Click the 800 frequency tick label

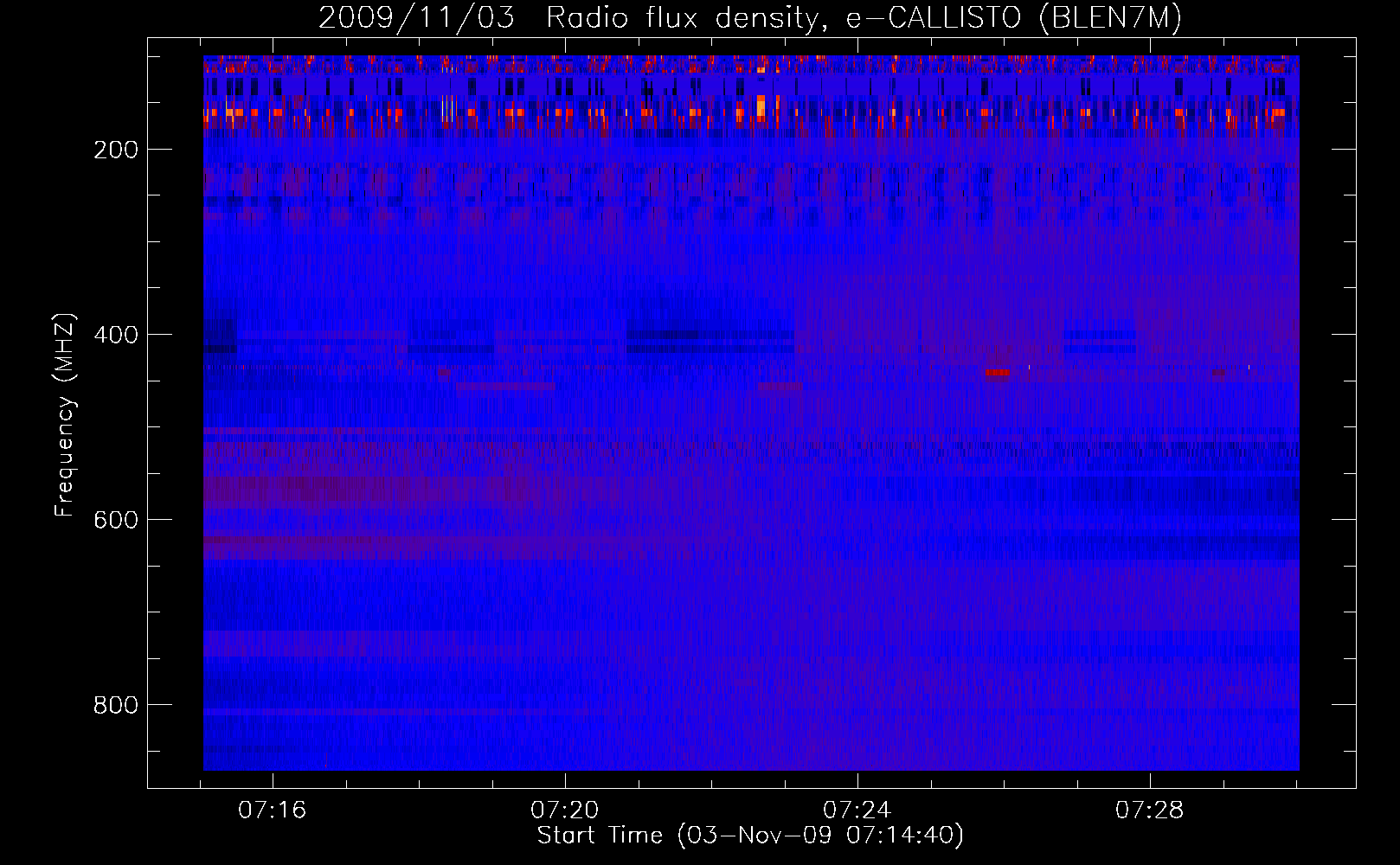pyautogui.click(x=116, y=705)
